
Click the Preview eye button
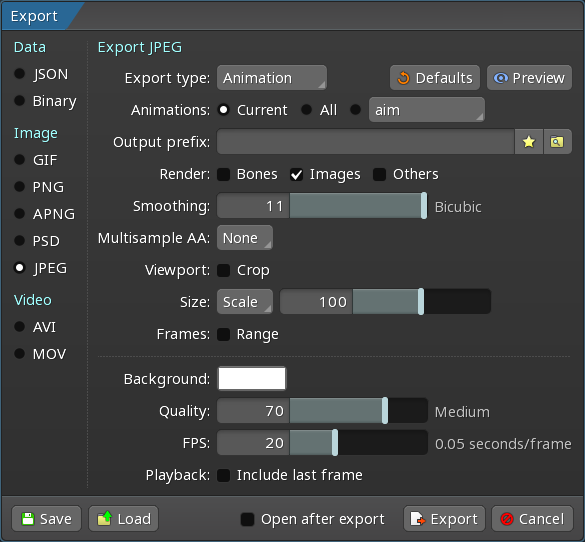[x=529, y=78]
